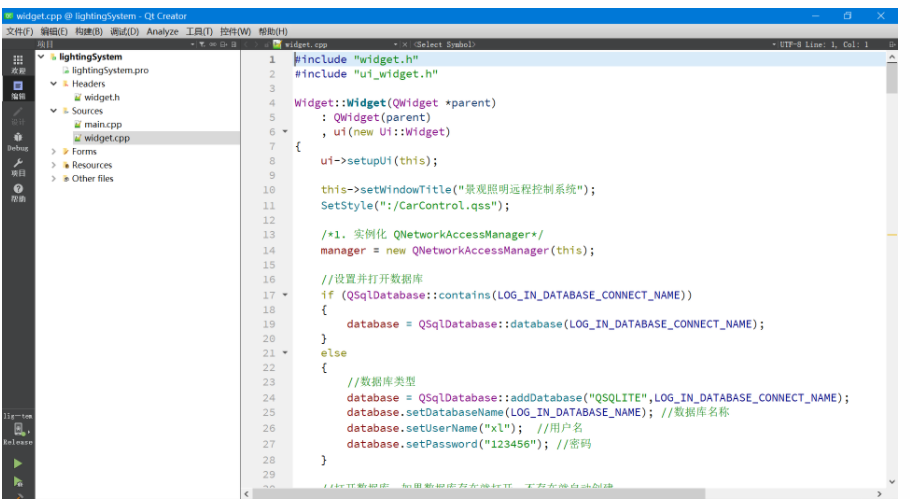
Task: Open the 调试(D) menu
Action: click(x=124, y=31)
